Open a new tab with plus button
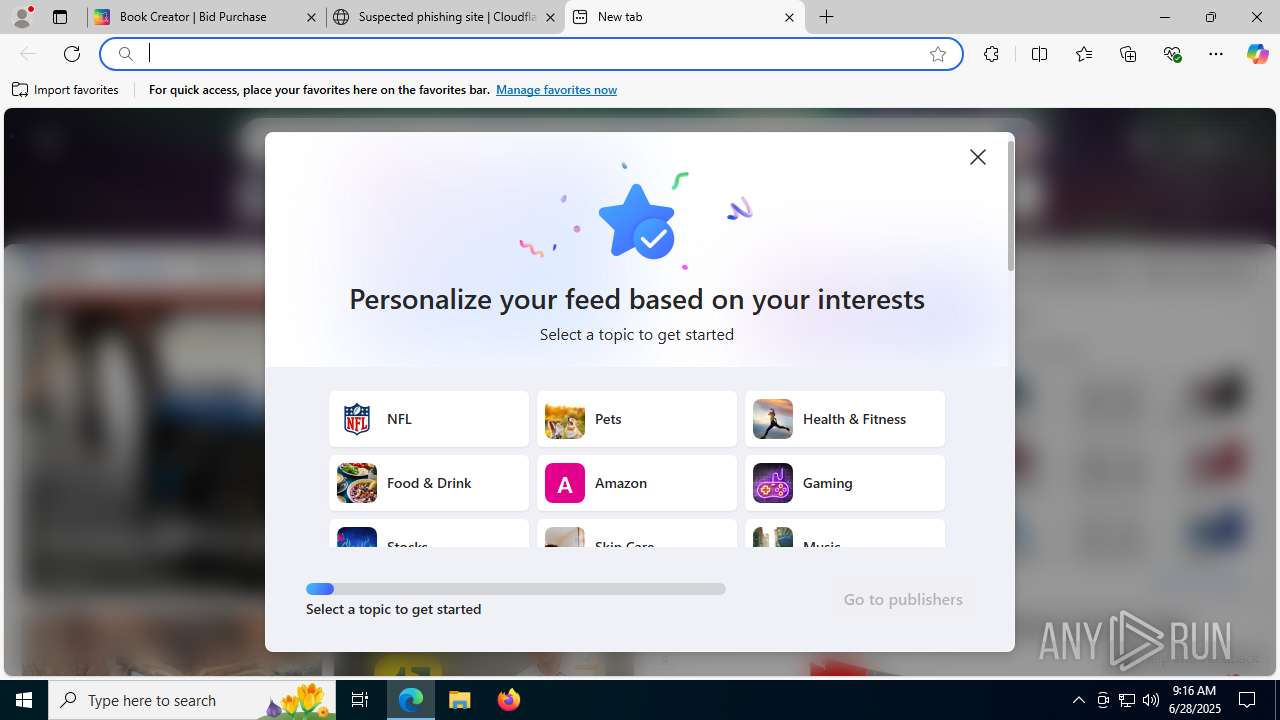 click(x=827, y=17)
